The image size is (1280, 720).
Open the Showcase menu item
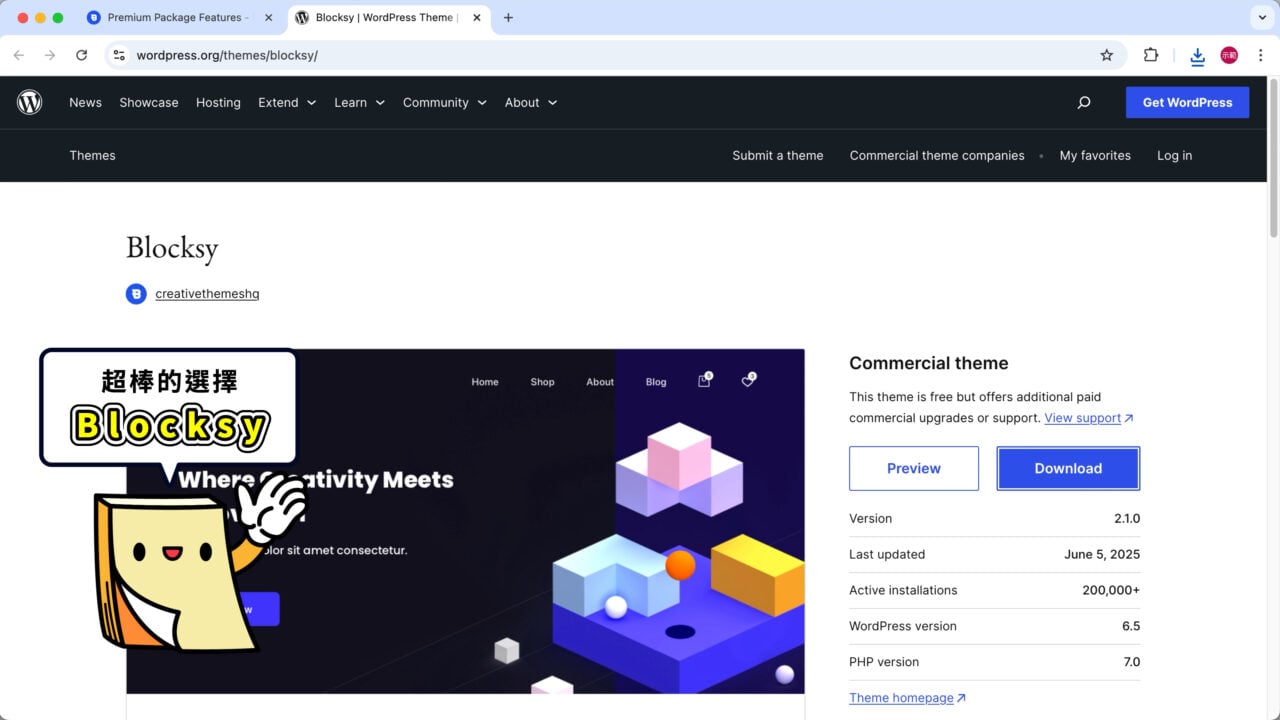[149, 102]
